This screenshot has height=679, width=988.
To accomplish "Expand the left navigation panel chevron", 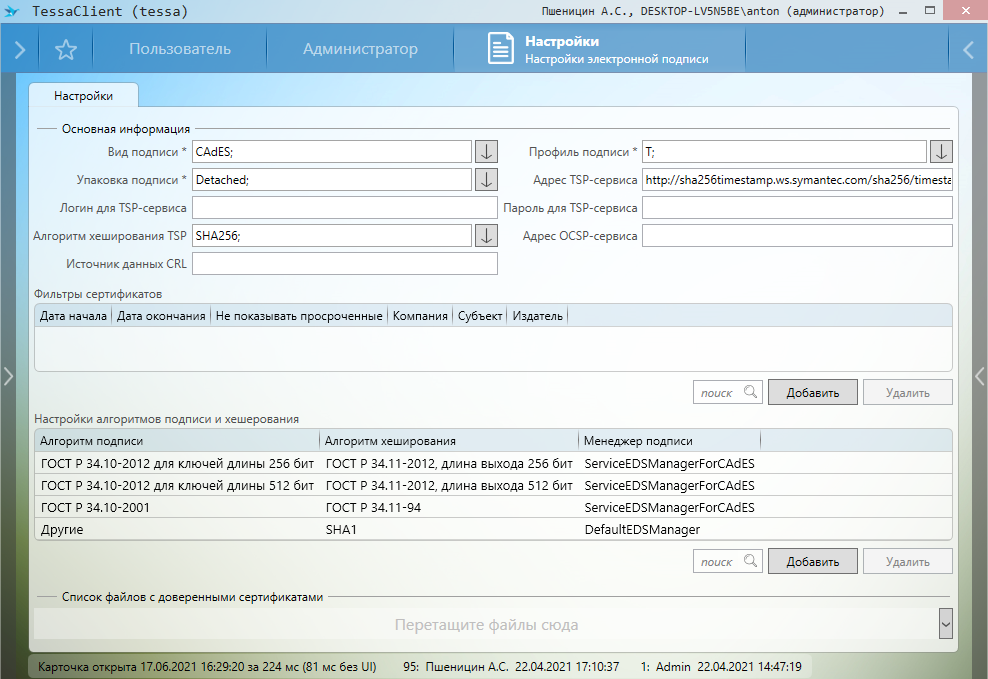I will 20,50.
